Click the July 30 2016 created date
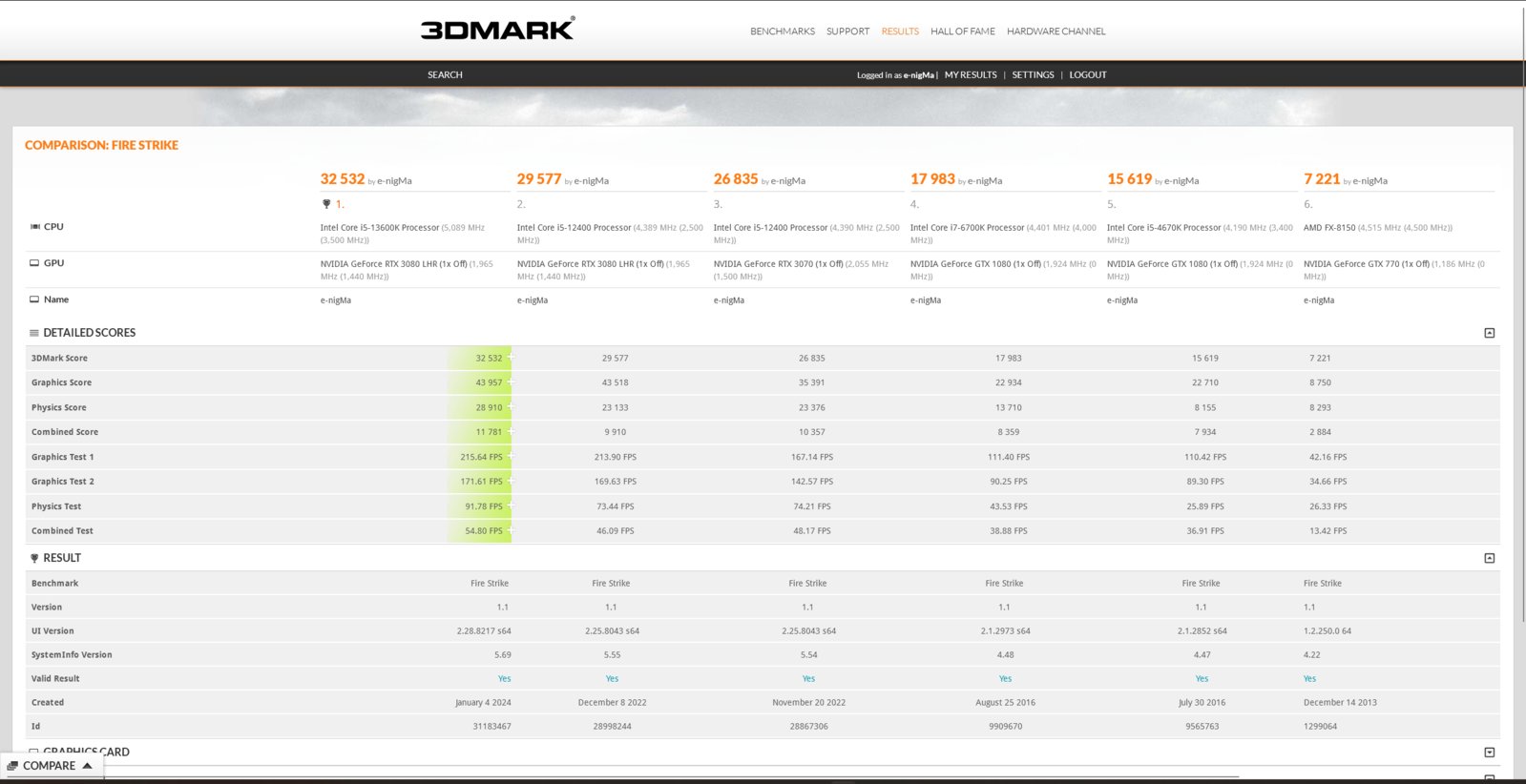1526x784 pixels. (x=1202, y=703)
